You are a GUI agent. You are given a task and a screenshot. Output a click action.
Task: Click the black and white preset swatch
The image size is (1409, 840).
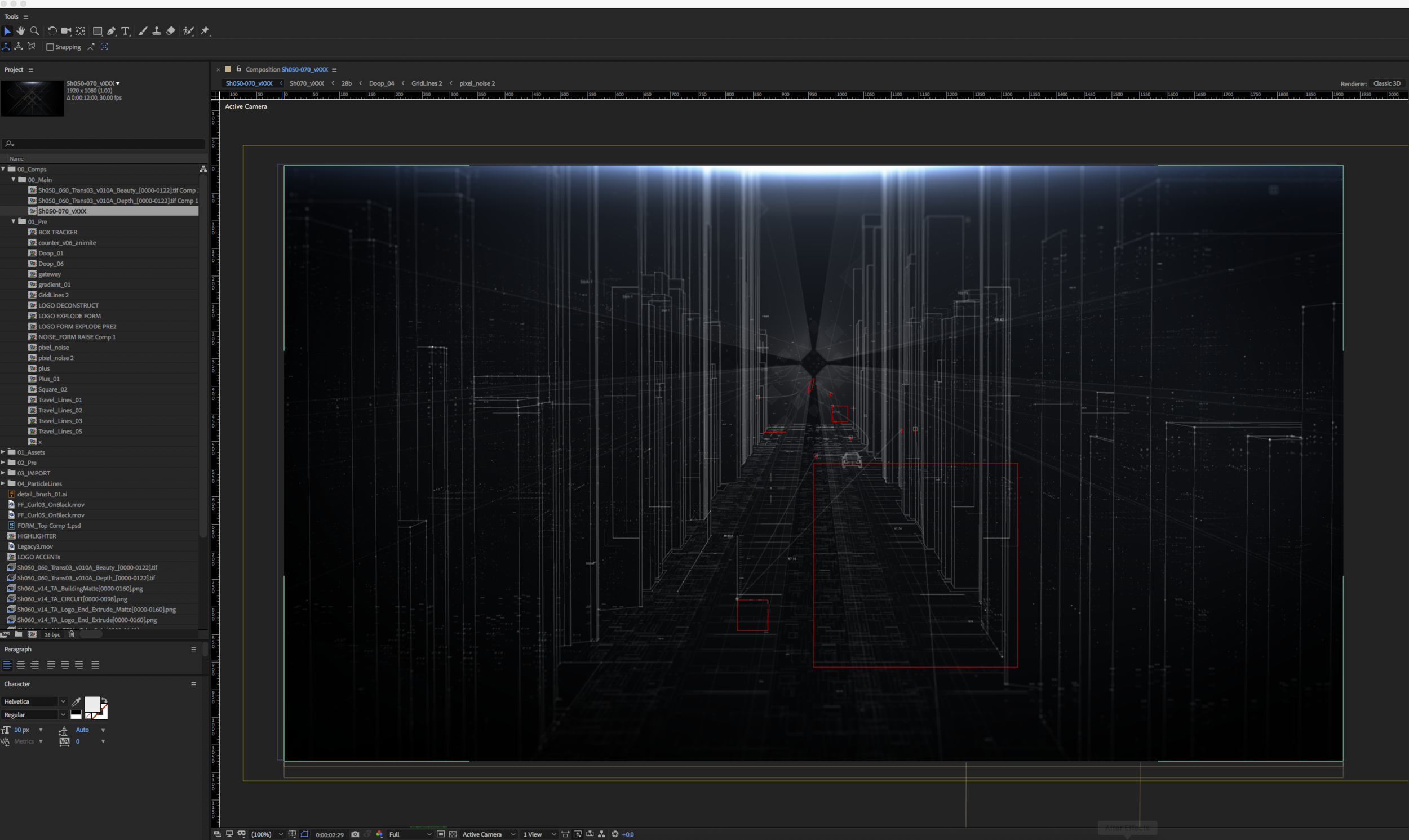[76, 715]
